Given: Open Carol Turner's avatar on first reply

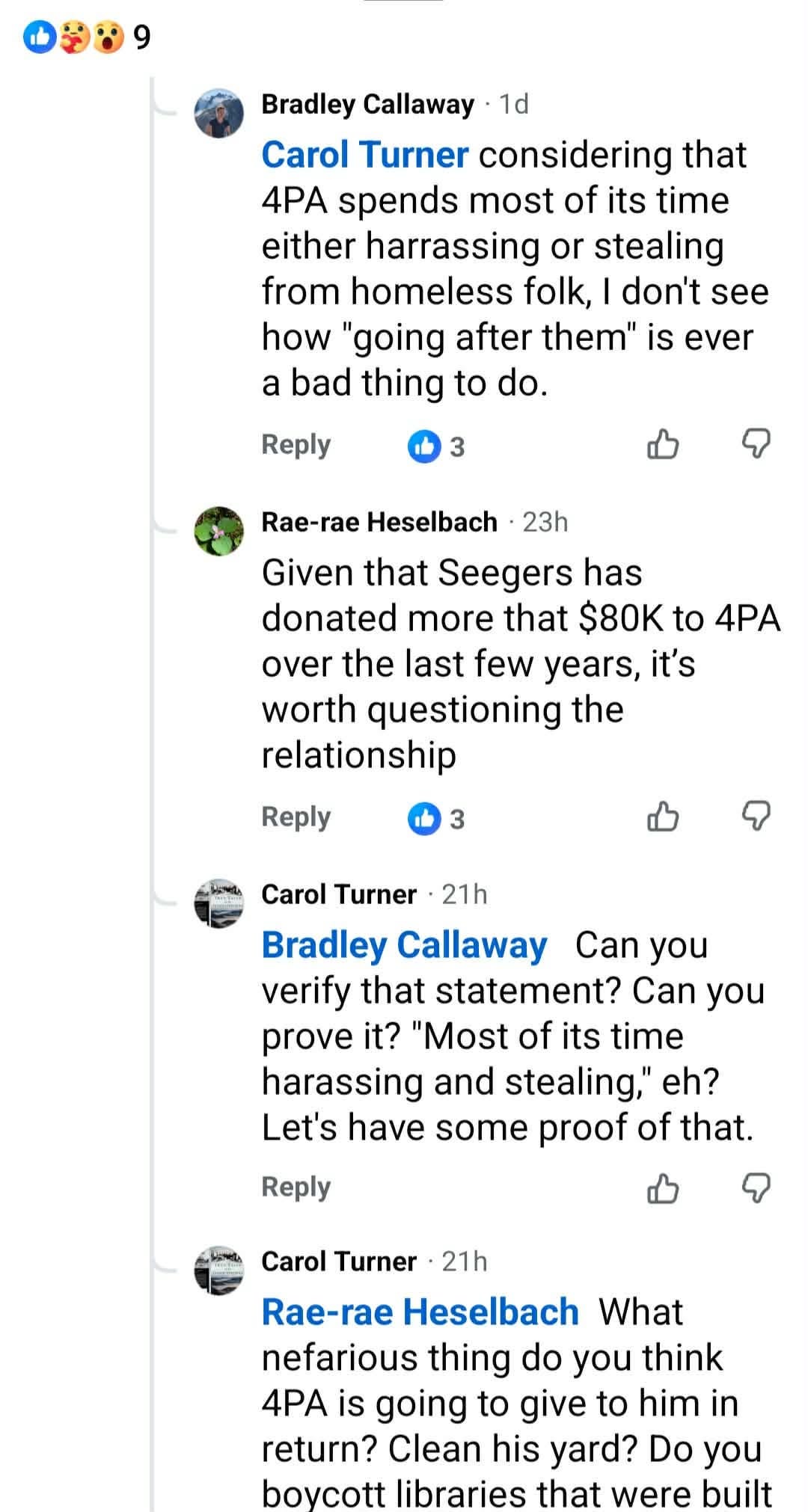Looking at the screenshot, I should [x=218, y=903].
